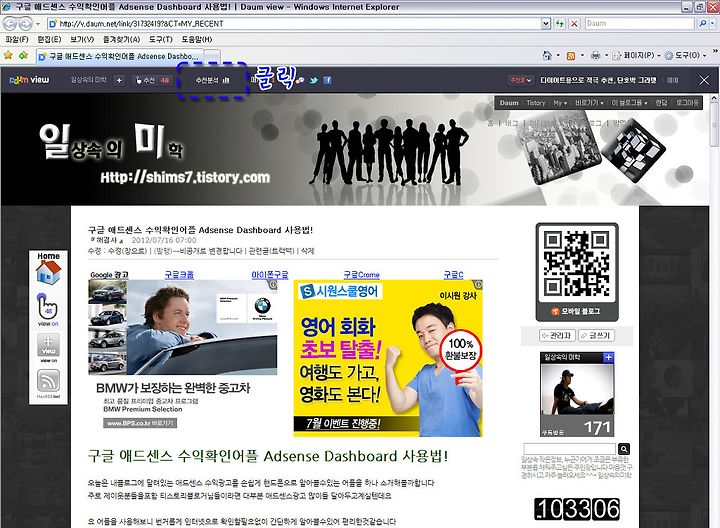Image resolution: width=720 pixels, height=528 pixels.
Task: Expand the search provider dropdown arrow
Action: (x=711, y=23)
